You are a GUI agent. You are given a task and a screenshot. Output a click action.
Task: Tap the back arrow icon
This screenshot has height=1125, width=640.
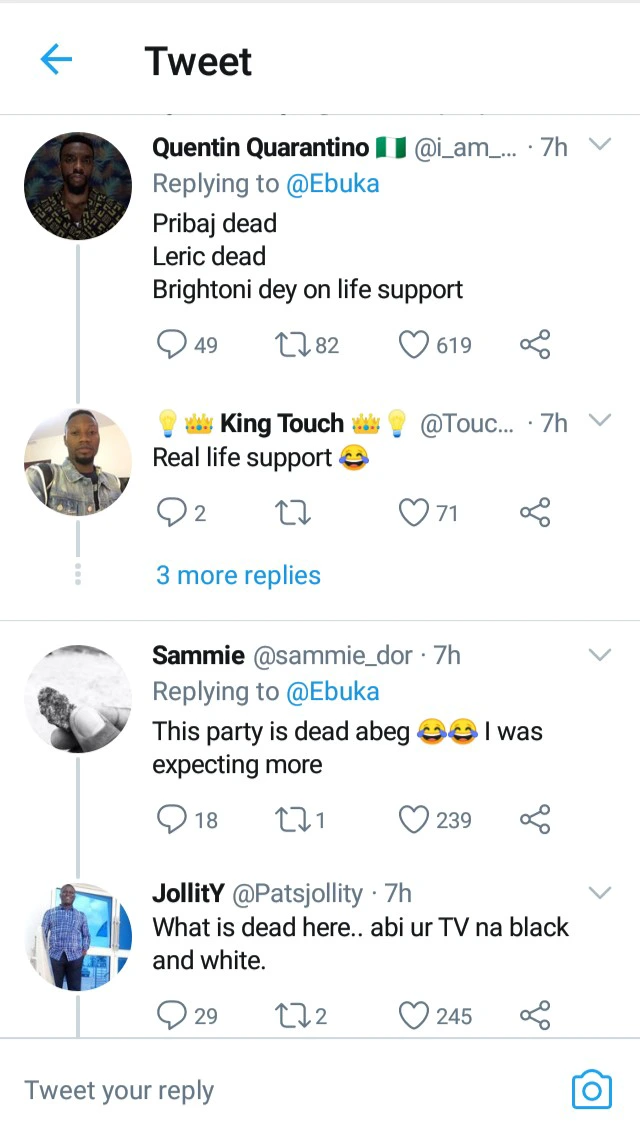point(56,61)
